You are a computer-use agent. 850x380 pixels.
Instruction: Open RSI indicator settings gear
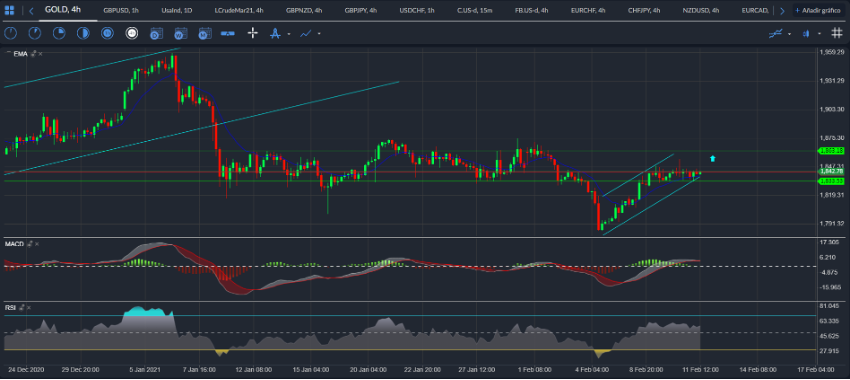[x=22, y=307]
